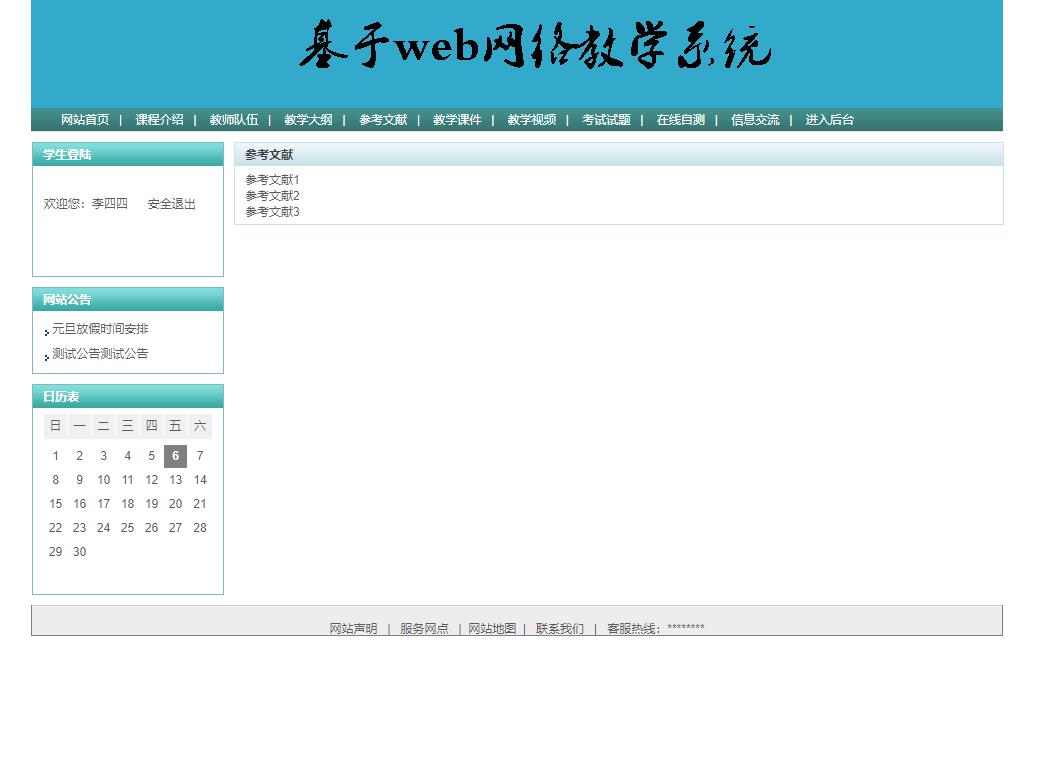Open the 教学课件 navigation link

[x=456, y=119]
